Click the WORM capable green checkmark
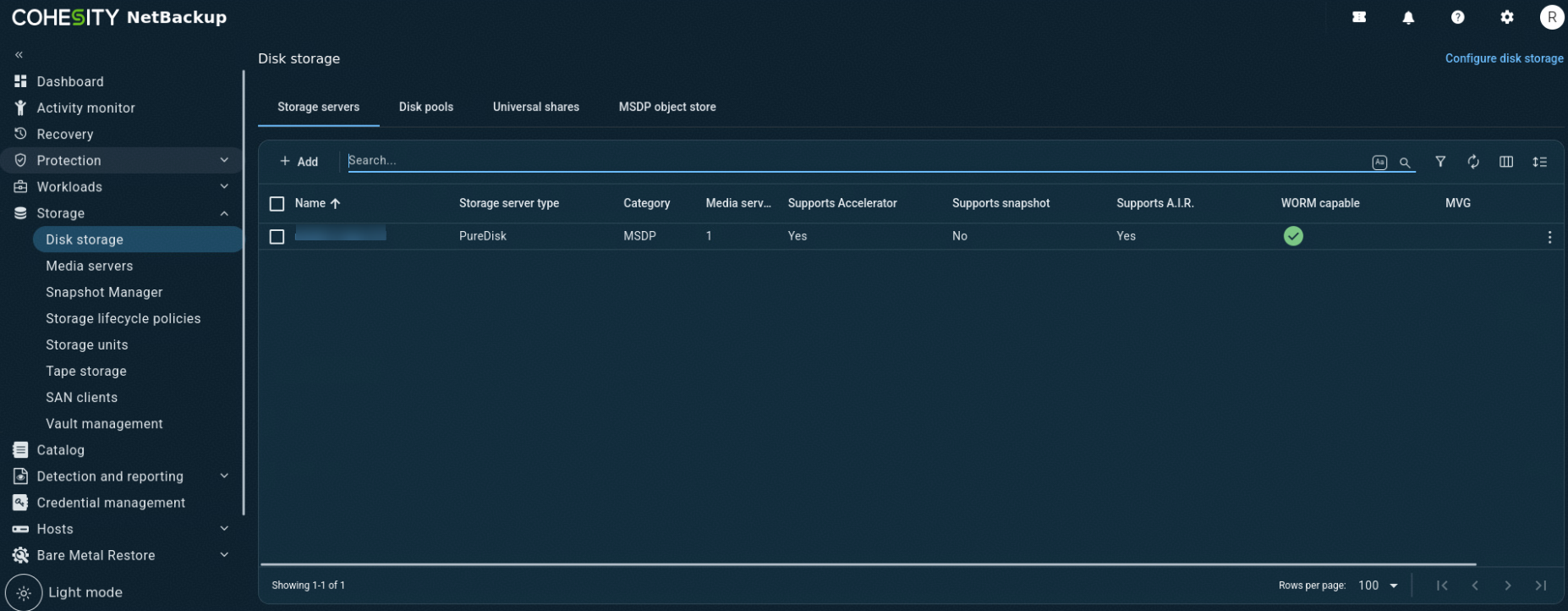The height and width of the screenshot is (611, 1568). tap(1293, 236)
